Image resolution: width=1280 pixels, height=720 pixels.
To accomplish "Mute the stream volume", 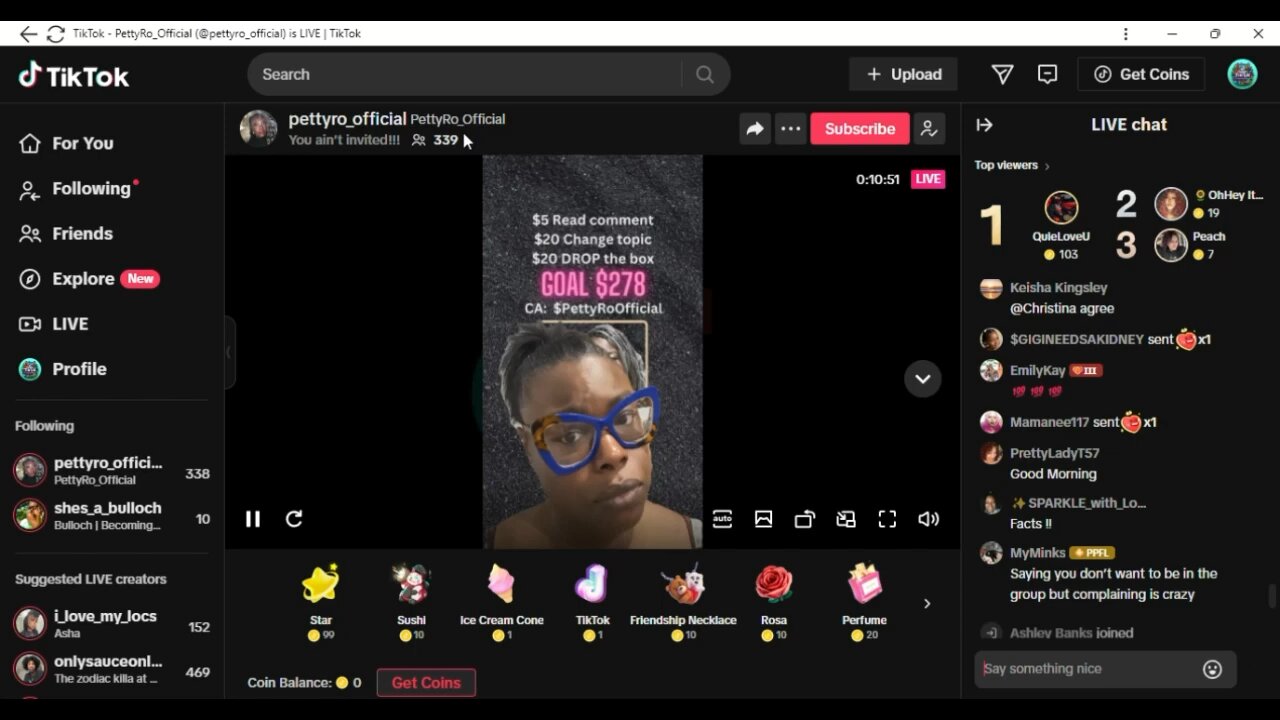I will tap(929, 519).
